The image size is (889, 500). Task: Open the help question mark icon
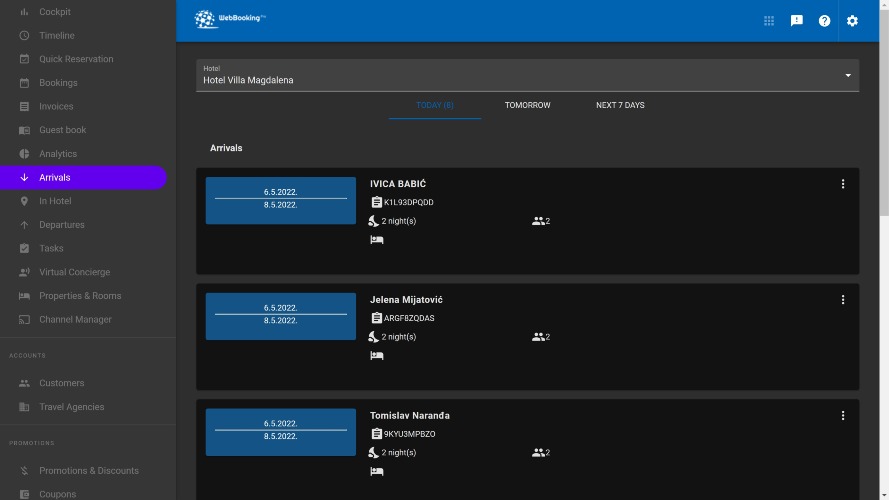824,21
